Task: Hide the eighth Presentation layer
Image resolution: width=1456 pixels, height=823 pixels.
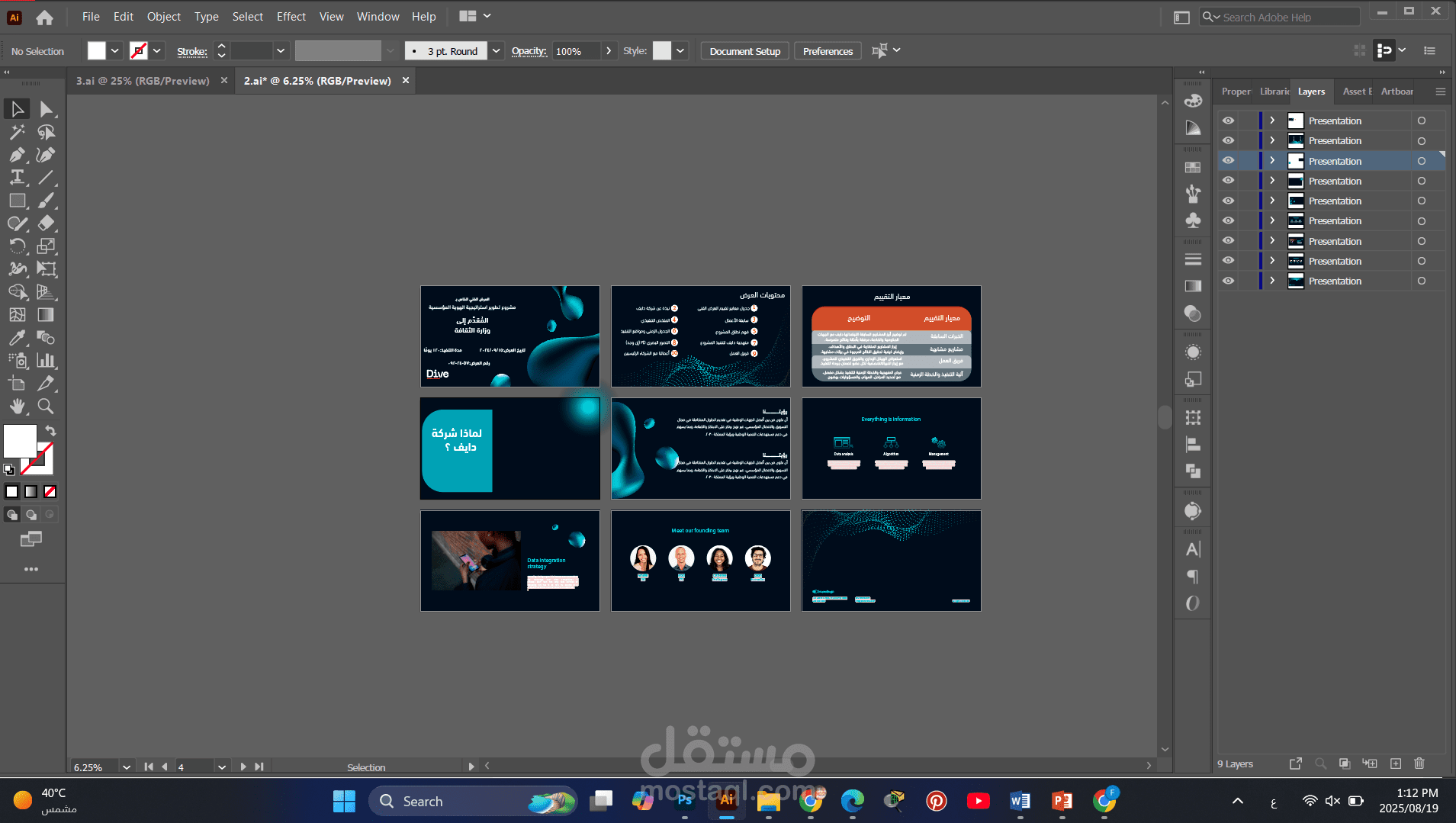Action: pos(1228,261)
